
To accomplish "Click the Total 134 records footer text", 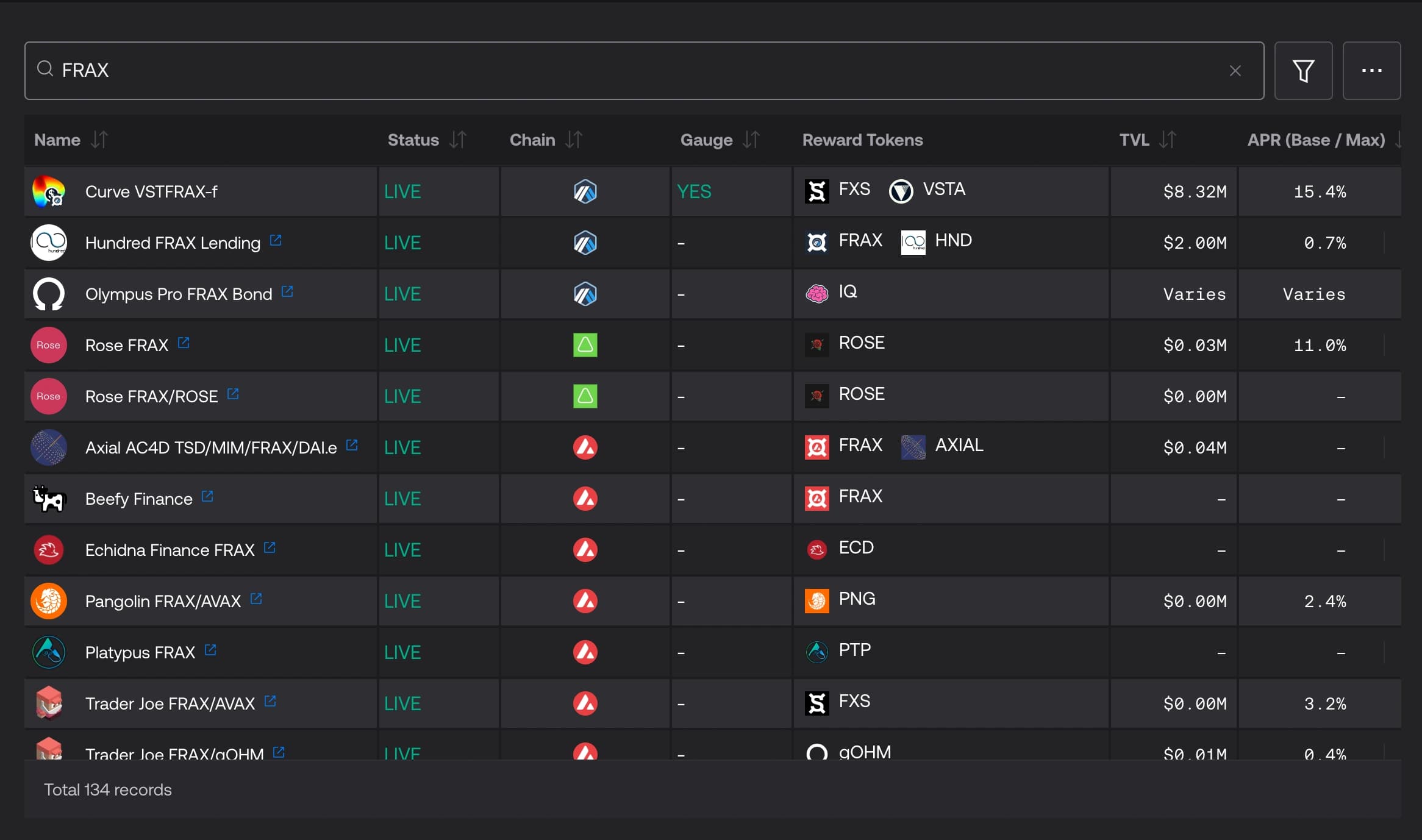I will tap(108, 789).
